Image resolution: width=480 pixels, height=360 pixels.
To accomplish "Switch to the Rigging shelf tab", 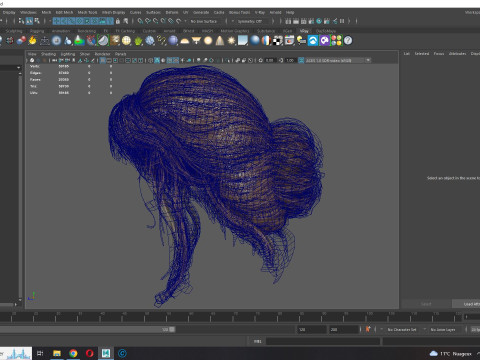I will [37, 31].
